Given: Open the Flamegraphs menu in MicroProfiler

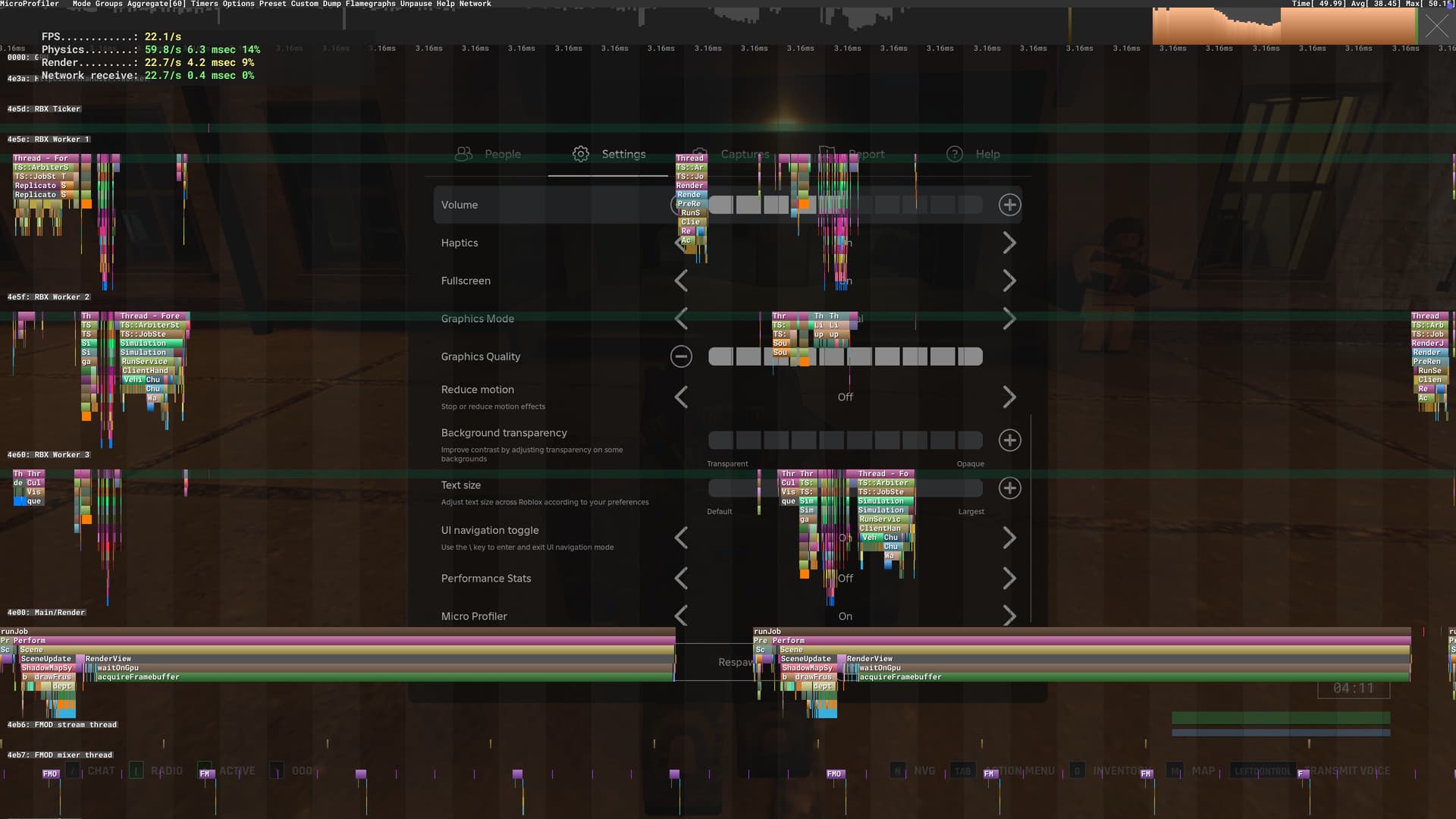Looking at the screenshot, I should coord(370,4).
